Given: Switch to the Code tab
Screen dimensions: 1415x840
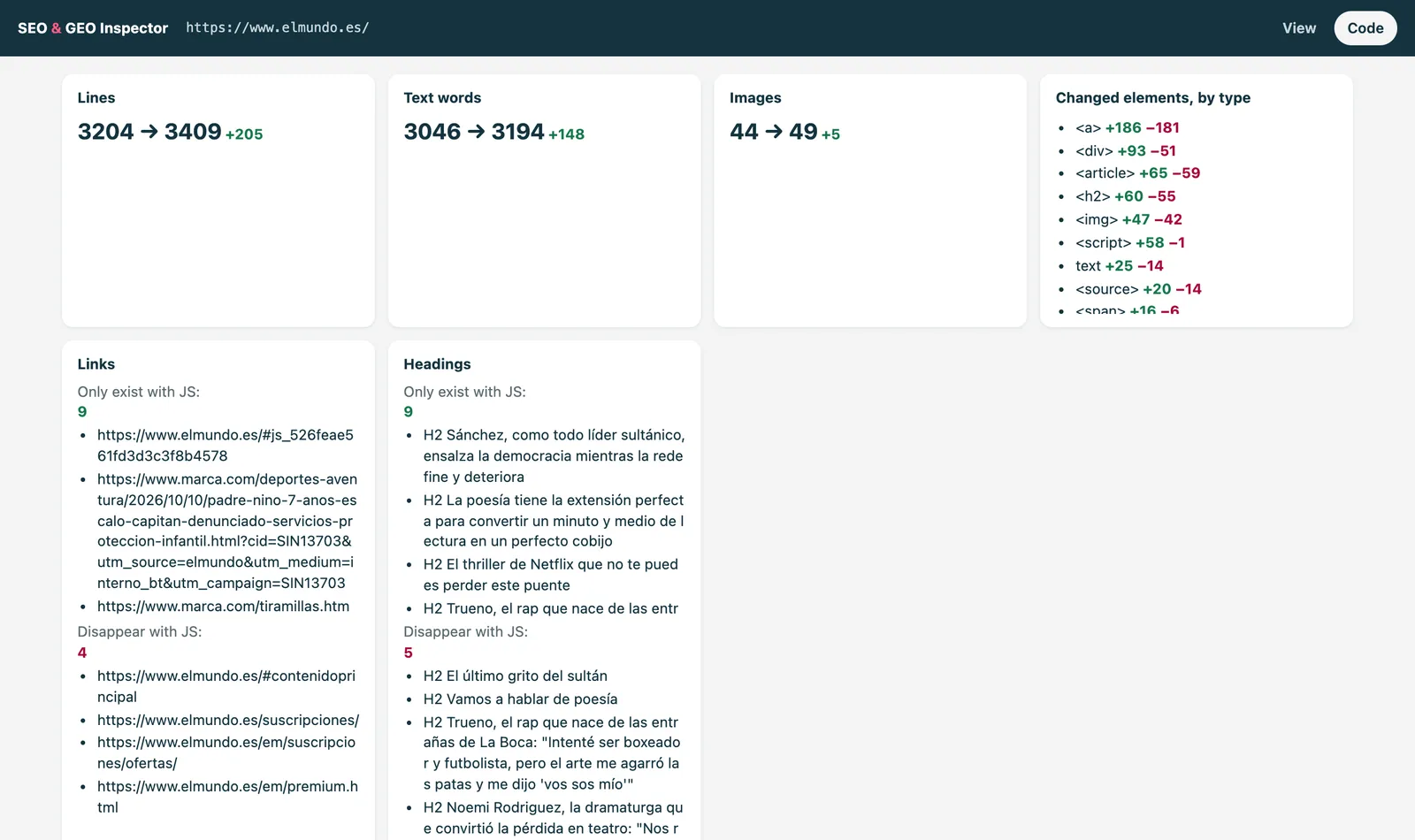Looking at the screenshot, I should 1365,28.
